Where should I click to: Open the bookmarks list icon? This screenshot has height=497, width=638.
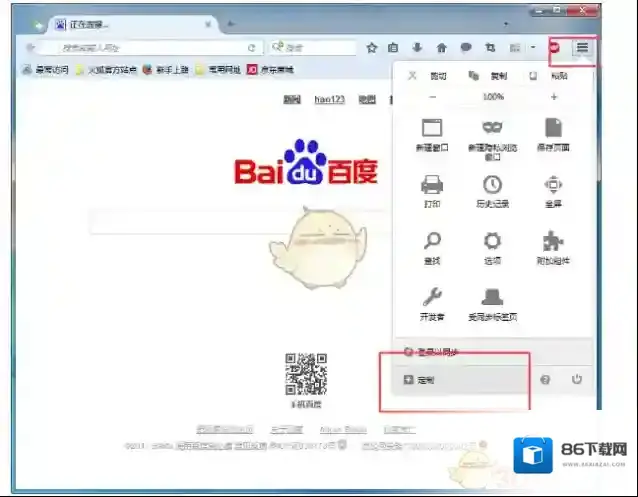tap(393, 48)
